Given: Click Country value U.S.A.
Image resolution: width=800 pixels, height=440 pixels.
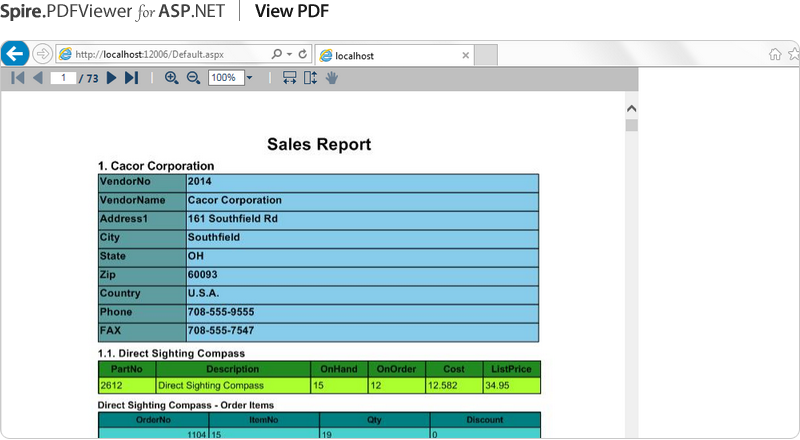Looking at the screenshot, I should coord(203,293).
